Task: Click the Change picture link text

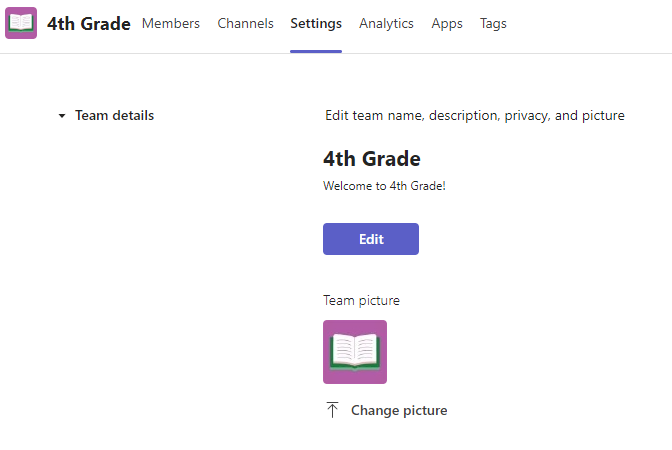Action: click(x=399, y=411)
